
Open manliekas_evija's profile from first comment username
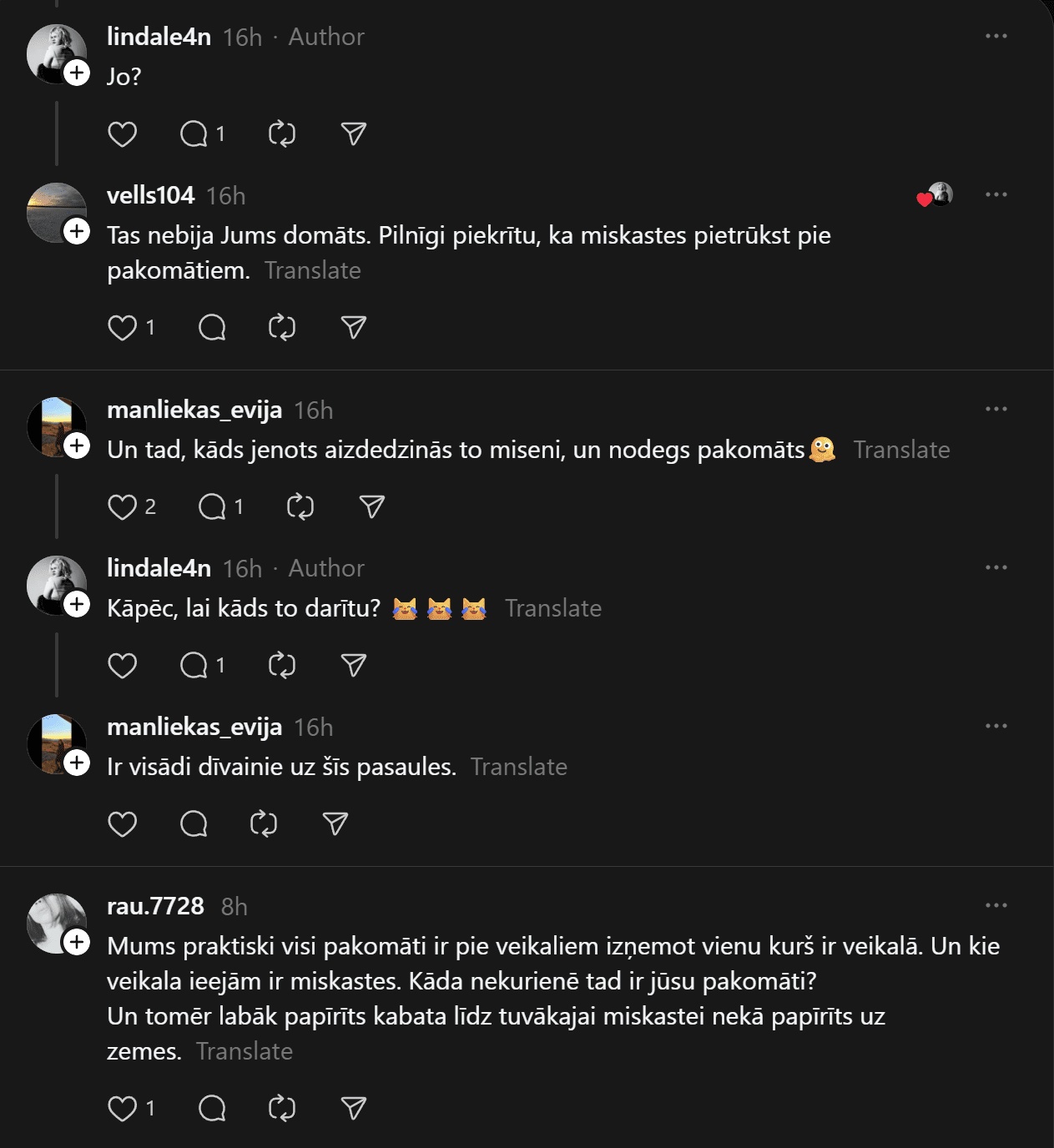point(194,410)
